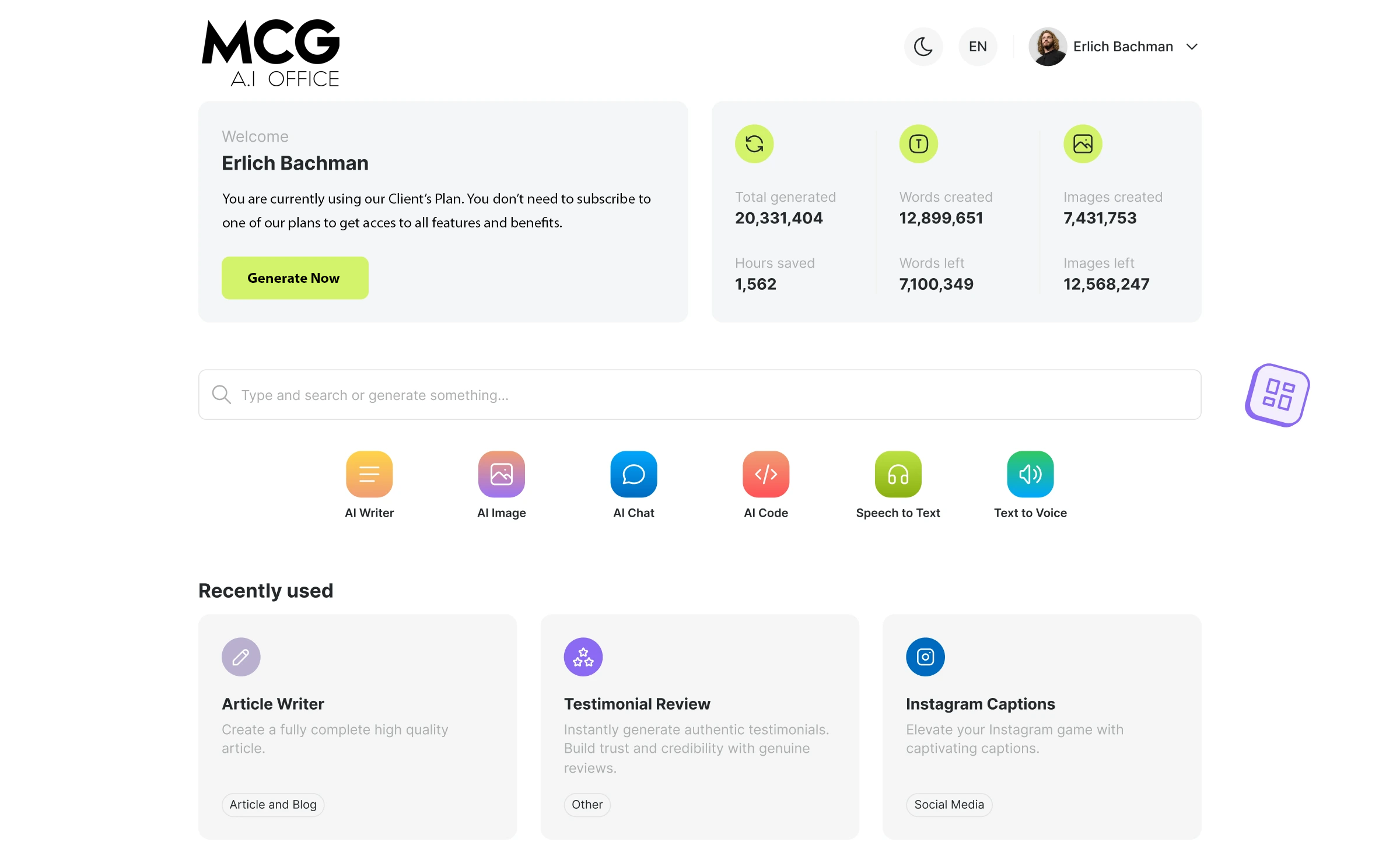
Task: Toggle dark mode with the moon icon
Action: (923, 46)
